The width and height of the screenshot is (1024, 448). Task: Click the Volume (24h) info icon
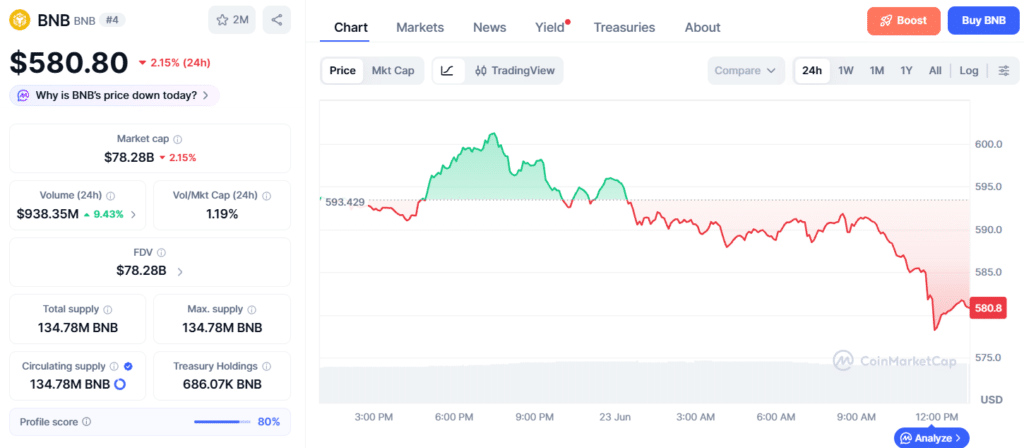[110, 195]
